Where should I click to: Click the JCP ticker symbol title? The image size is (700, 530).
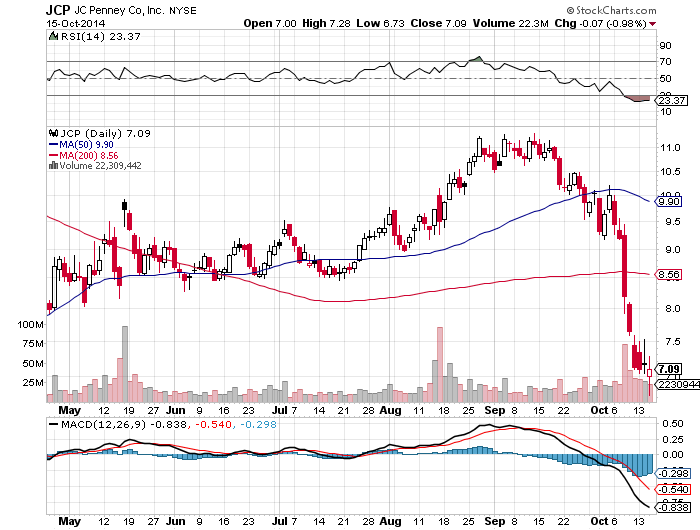[58, 10]
